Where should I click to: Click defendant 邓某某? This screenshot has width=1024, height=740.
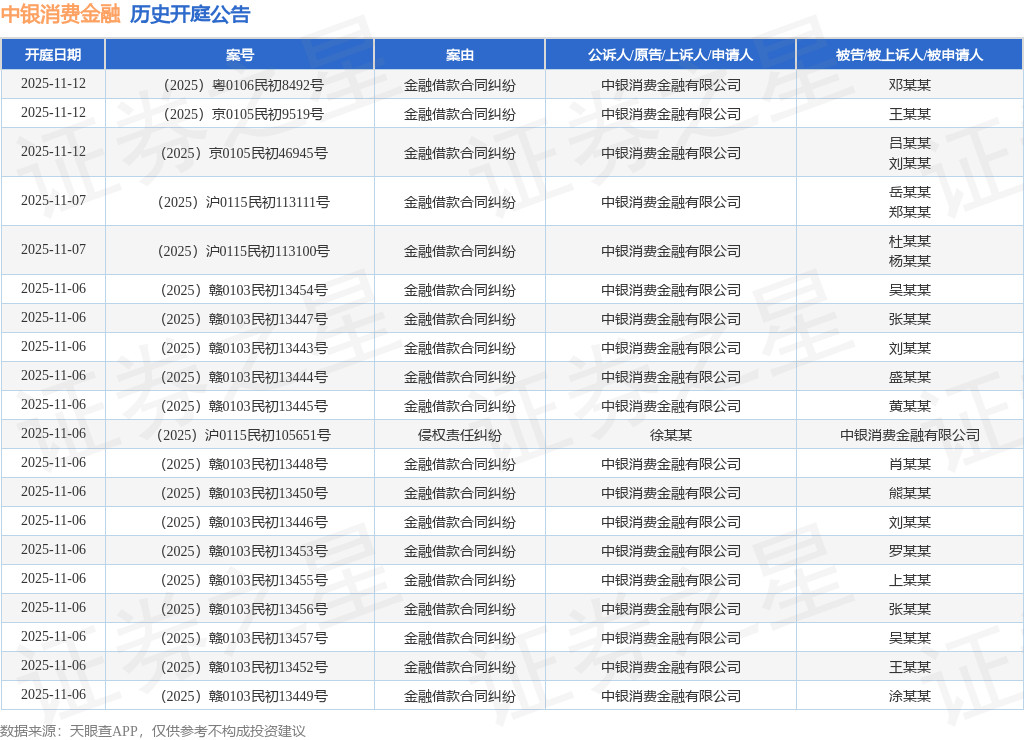point(910,85)
